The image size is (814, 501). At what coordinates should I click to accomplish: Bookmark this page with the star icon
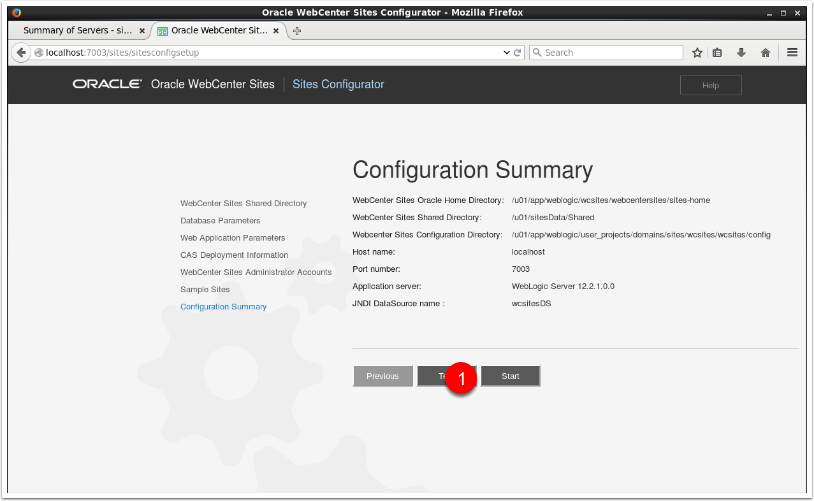tap(697, 52)
